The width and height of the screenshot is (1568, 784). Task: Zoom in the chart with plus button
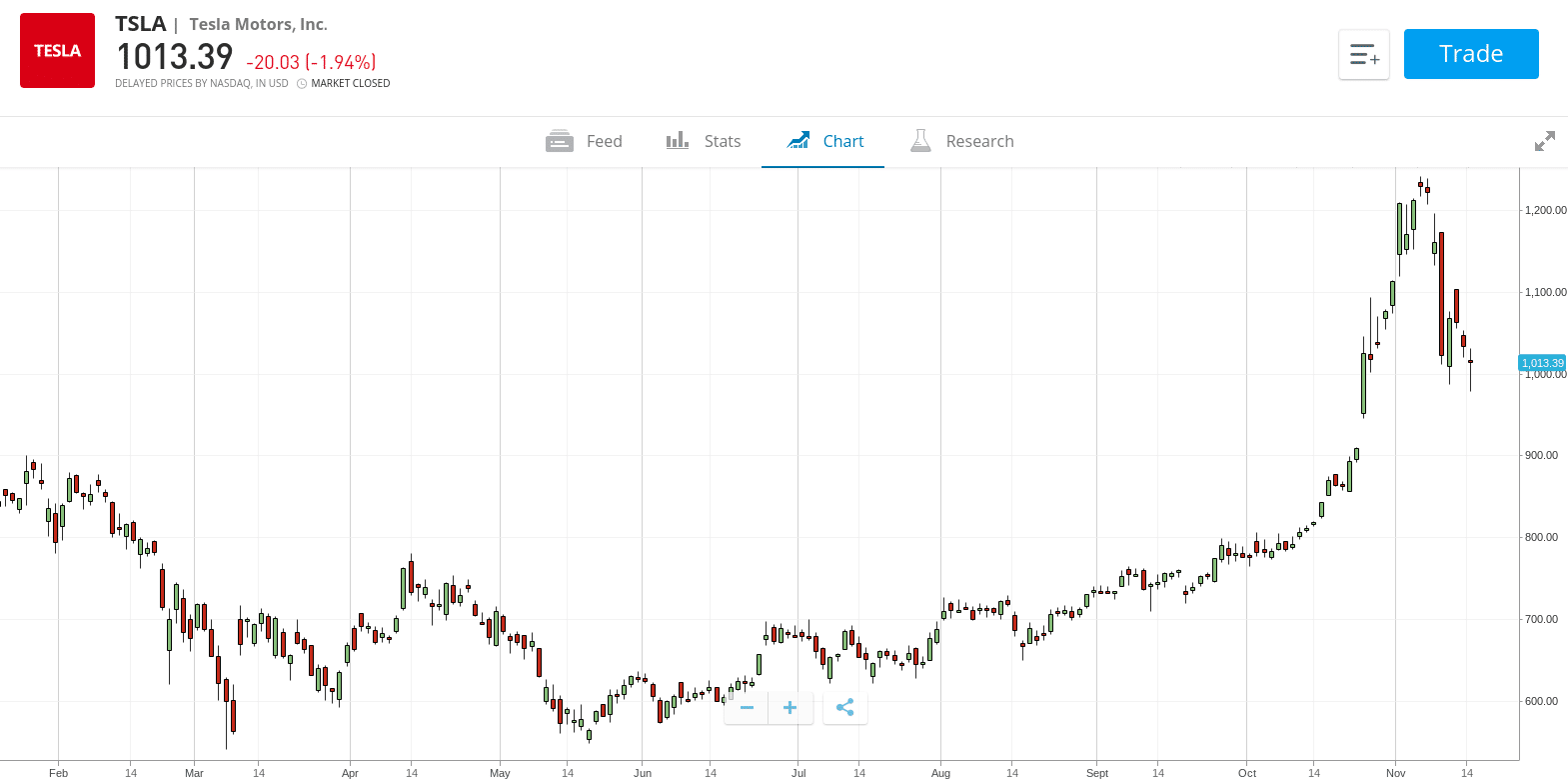pyautogui.click(x=789, y=708)
